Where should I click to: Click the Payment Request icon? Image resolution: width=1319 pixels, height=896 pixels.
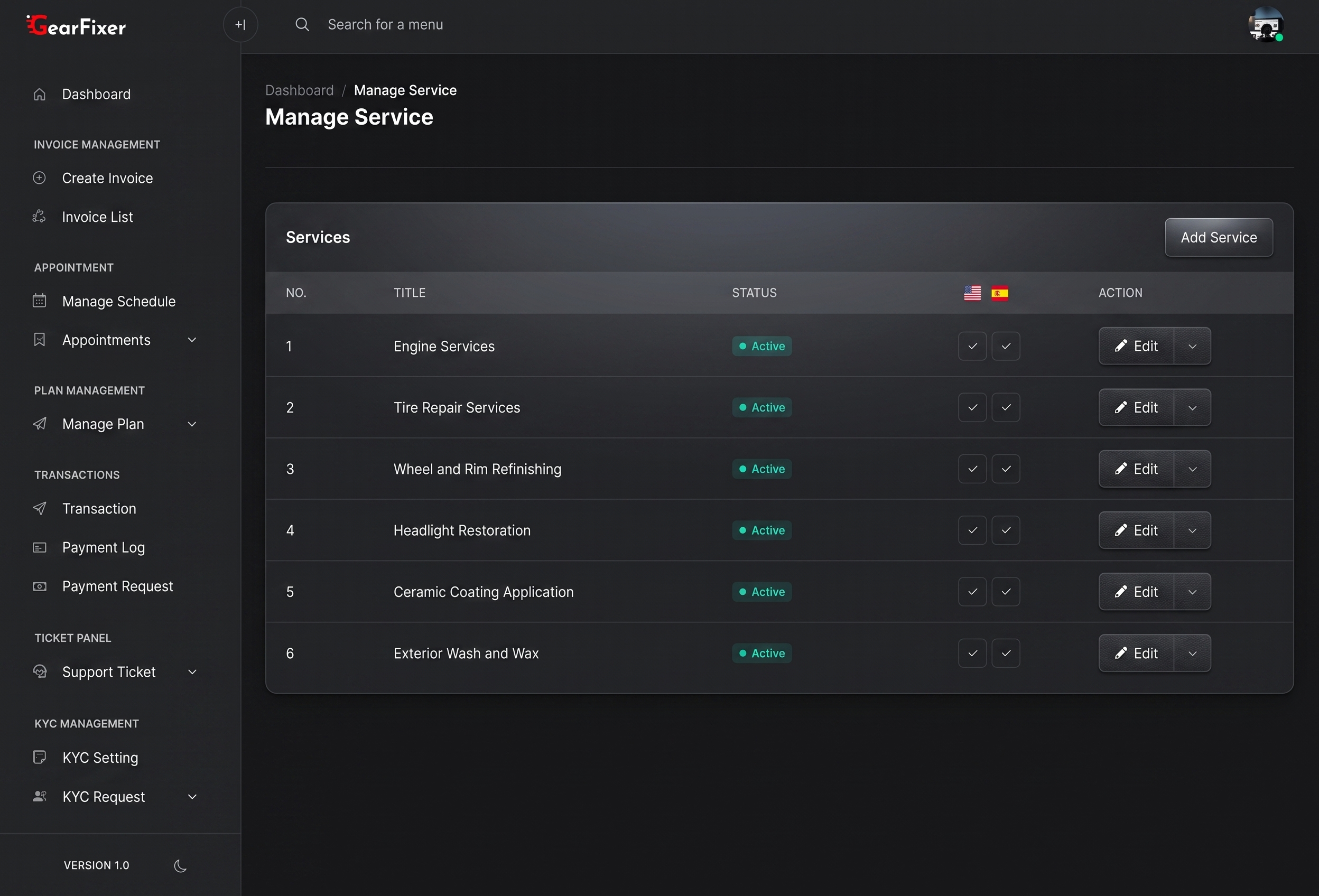coord(39,586)
